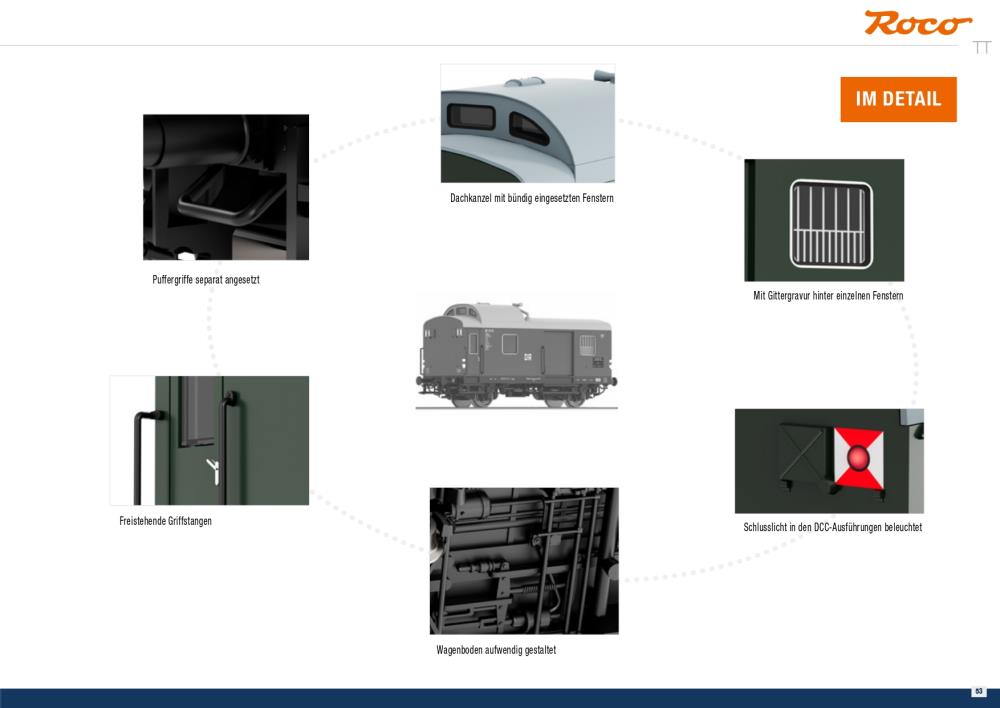Click caption 'Schlusslicht in den DCC-Ausführungen beleuchtet'

pyautogui.click(x=832, y=527)
